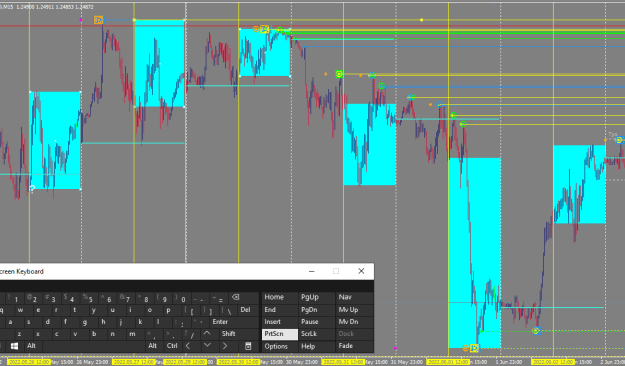
Task: Hit the Windows logo key on the keyboard
Action: coord(14,346)
